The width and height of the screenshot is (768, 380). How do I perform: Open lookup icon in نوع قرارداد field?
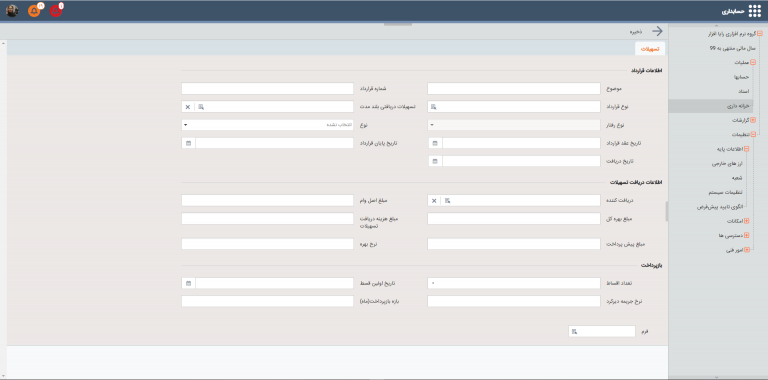coord(433,107)
